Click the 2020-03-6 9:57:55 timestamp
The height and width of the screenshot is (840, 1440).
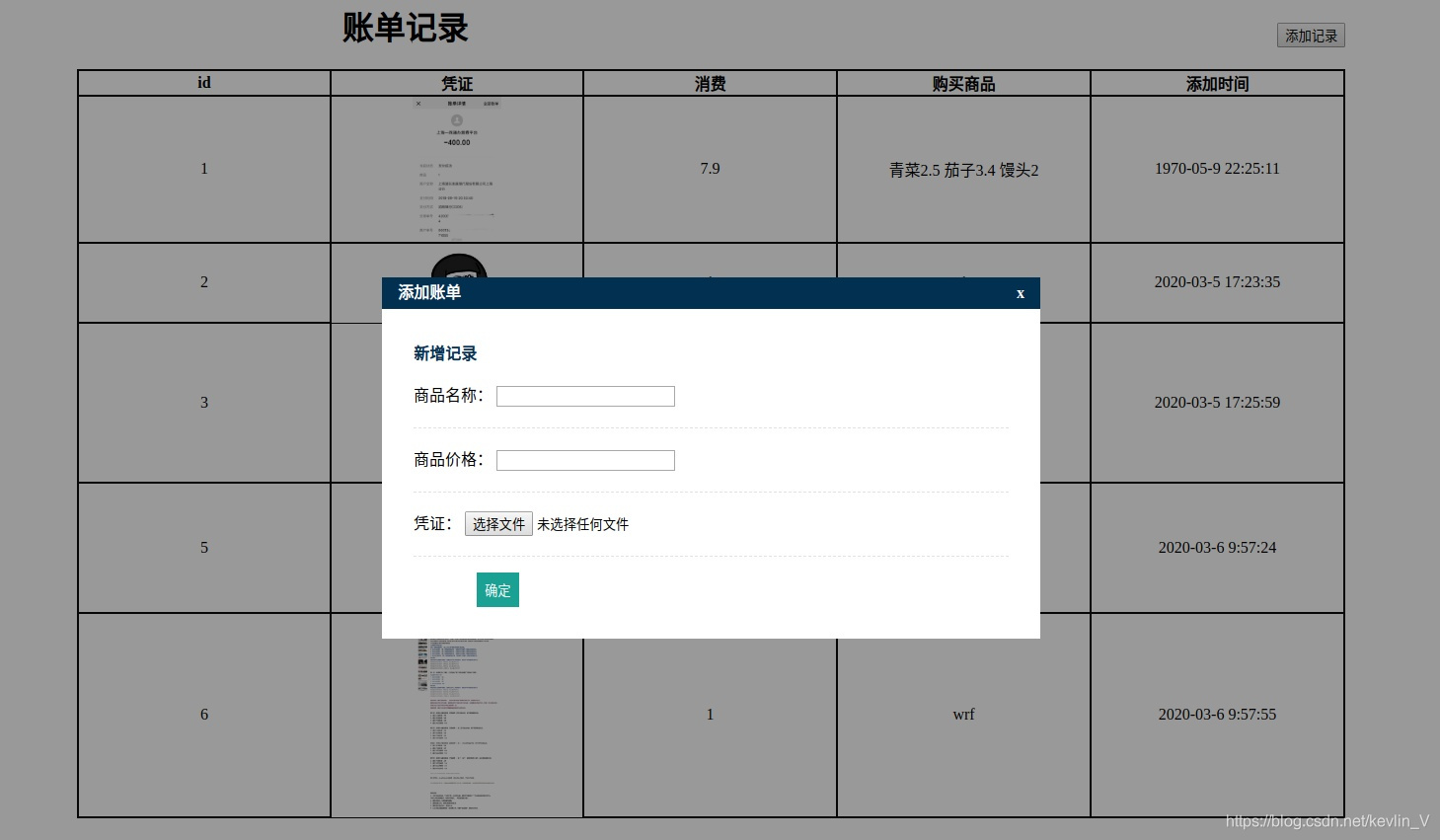coord(1218,715)
